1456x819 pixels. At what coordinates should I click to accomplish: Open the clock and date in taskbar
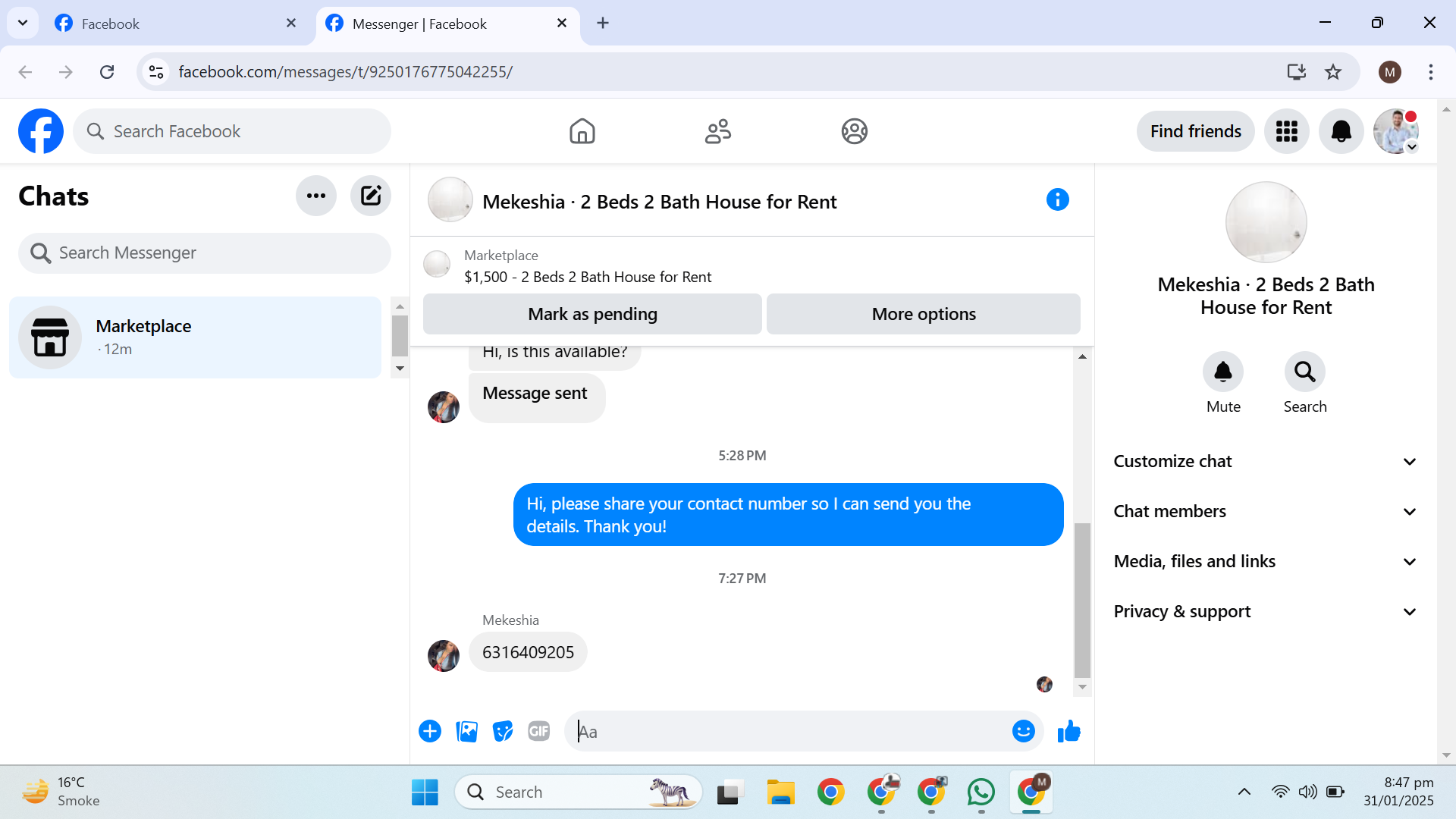[1398, 792]
